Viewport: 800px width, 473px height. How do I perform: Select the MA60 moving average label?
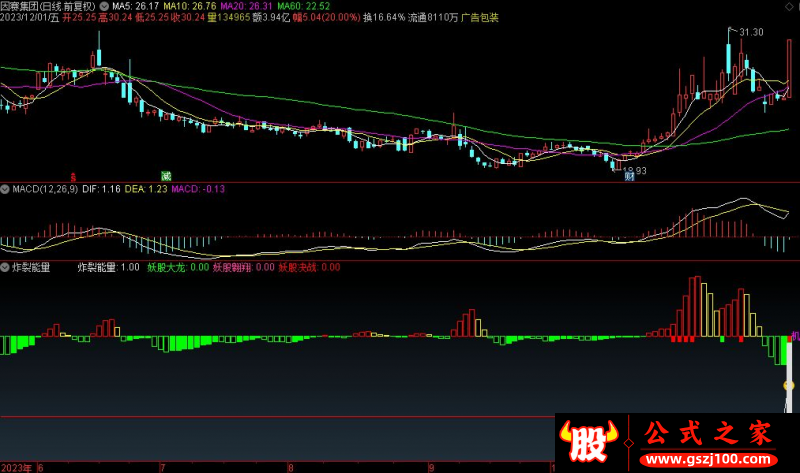[309, 5]
